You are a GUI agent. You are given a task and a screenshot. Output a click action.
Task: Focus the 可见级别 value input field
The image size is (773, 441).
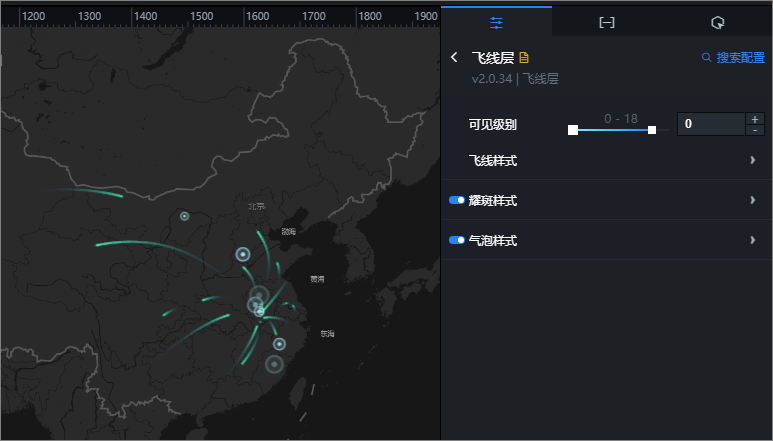(711, 124)
